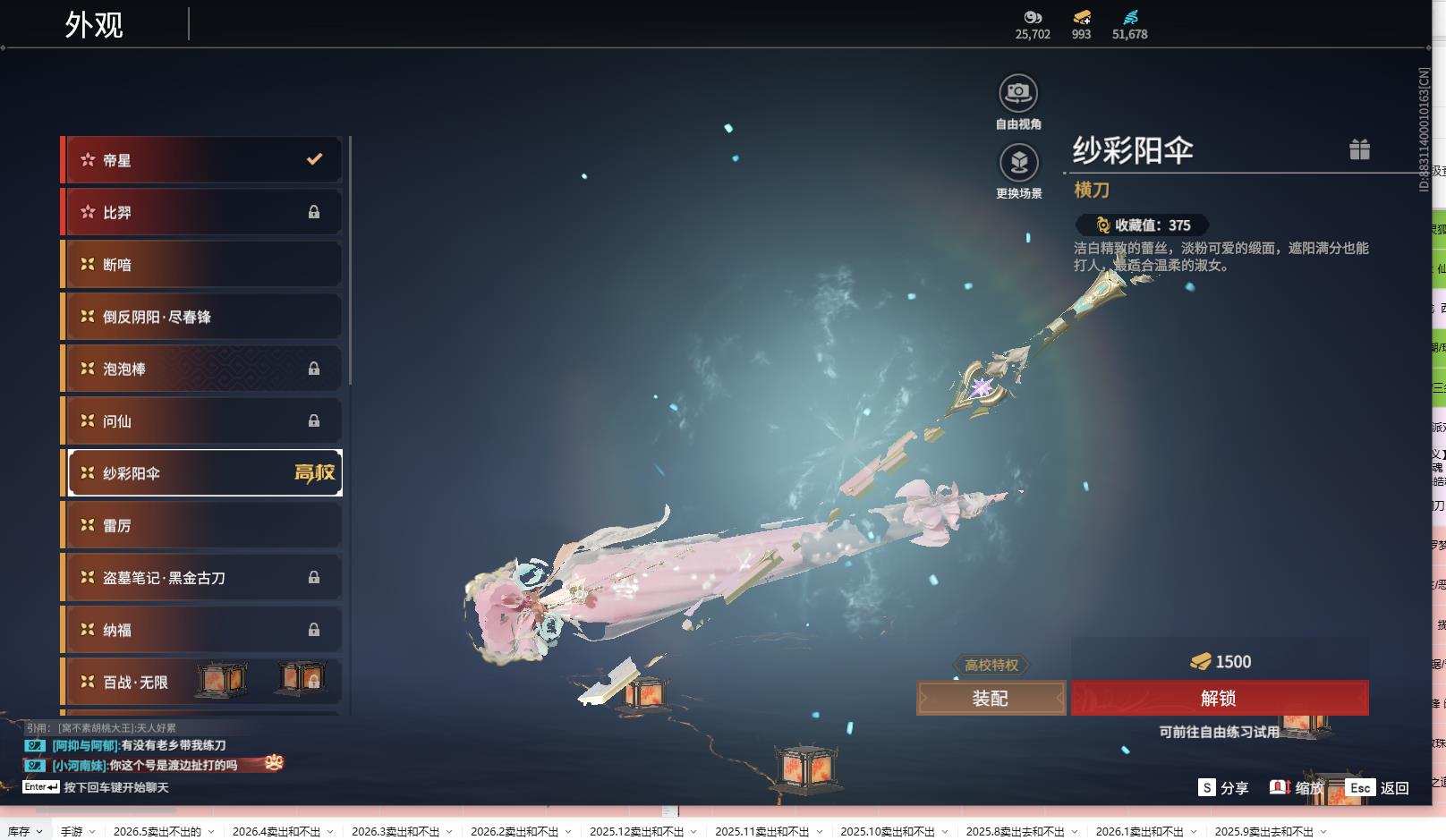Viewport: 1446px width, 840px height.
Task: Click the 装配 equip button
Action: click(x=991, y=698)
